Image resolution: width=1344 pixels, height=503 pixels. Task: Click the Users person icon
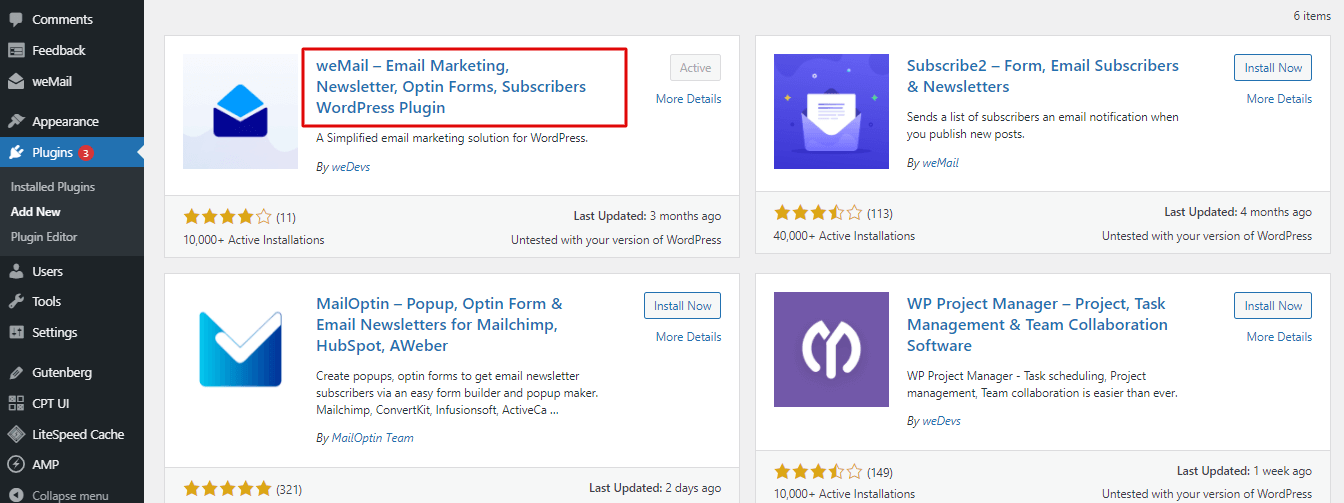[x=16, y=271]
